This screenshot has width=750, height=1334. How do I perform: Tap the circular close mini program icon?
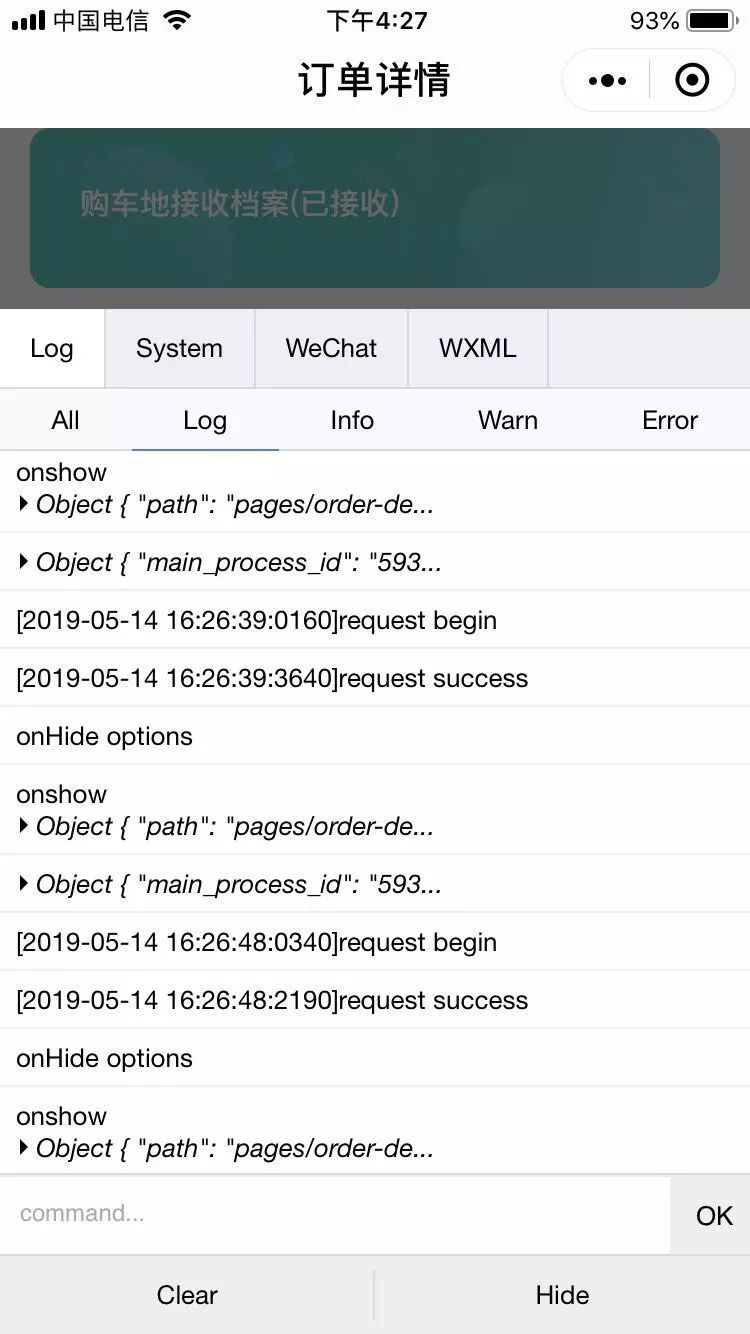692,80
